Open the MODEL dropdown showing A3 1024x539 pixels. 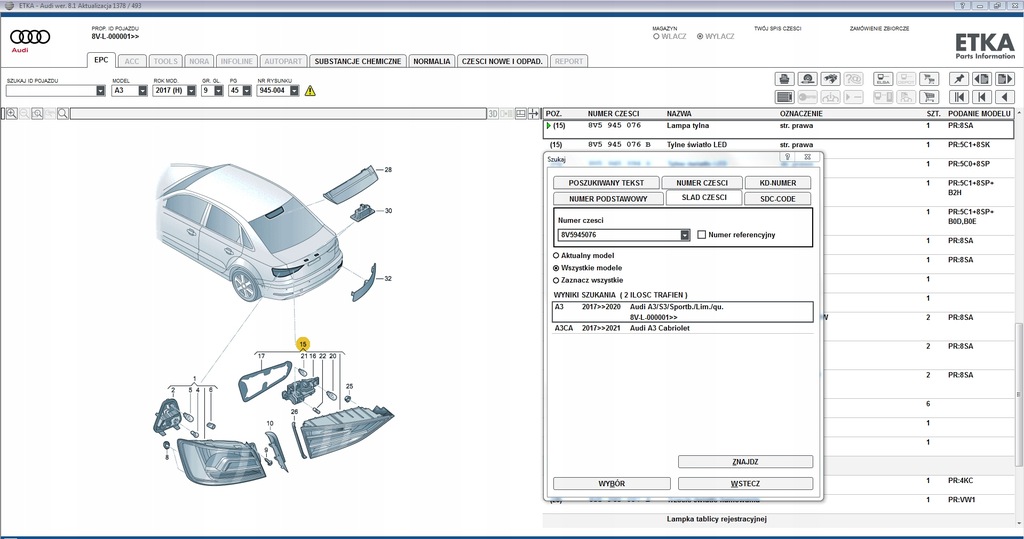click(144, 91)
